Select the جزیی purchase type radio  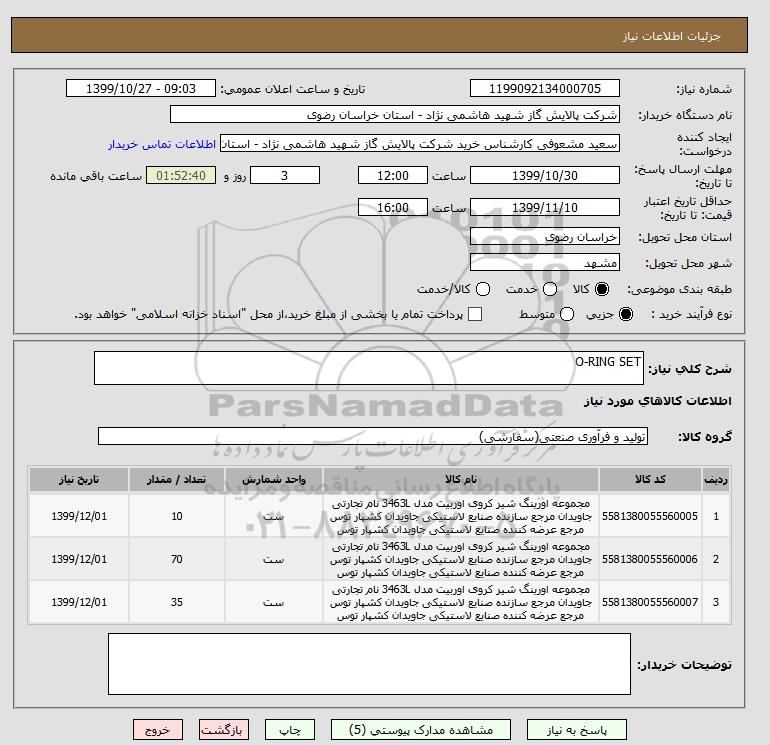[x=626, y=314]
